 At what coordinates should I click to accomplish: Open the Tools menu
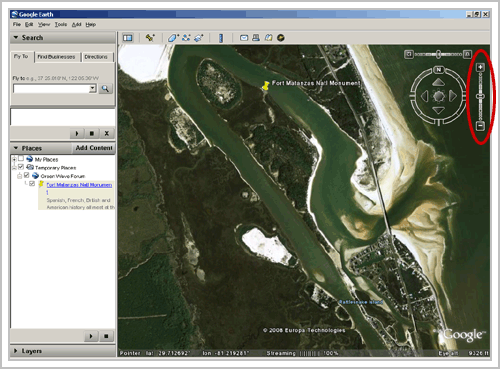click(61, 24)
